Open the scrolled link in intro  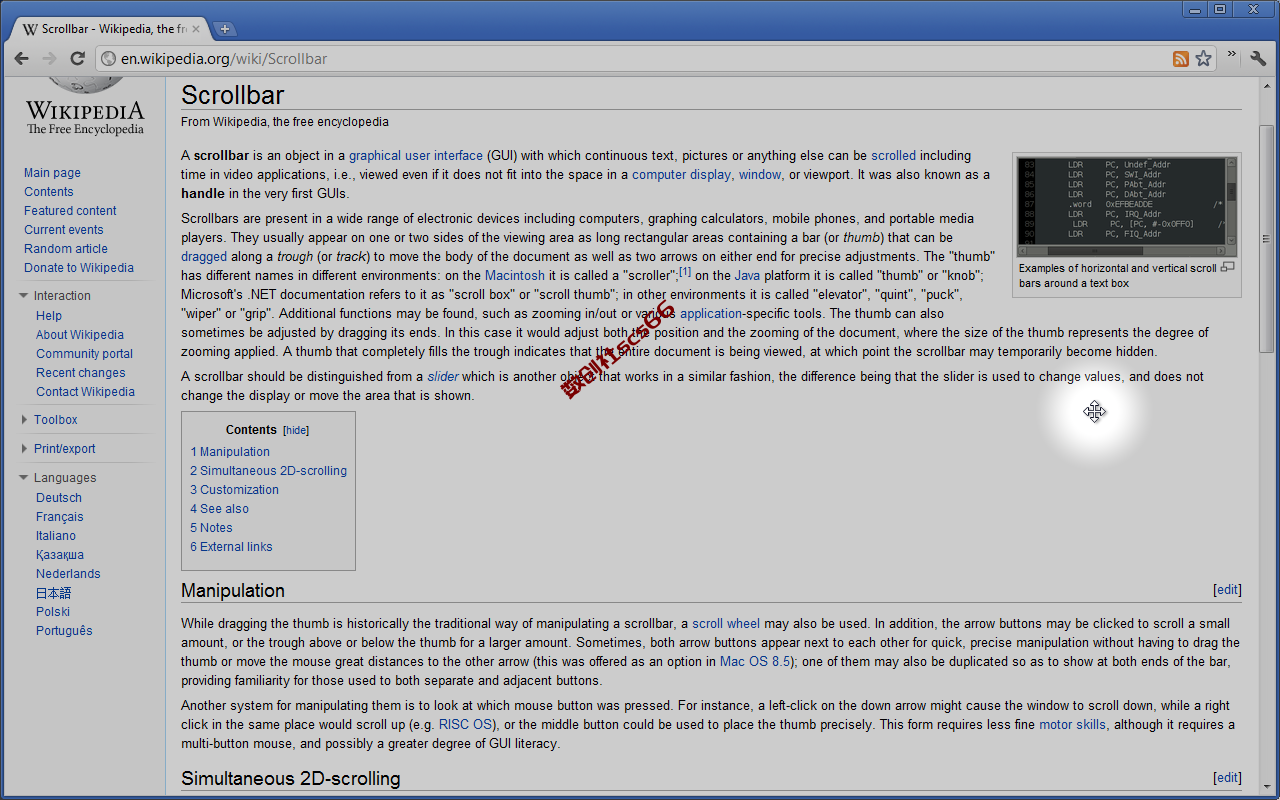point(893,156)
